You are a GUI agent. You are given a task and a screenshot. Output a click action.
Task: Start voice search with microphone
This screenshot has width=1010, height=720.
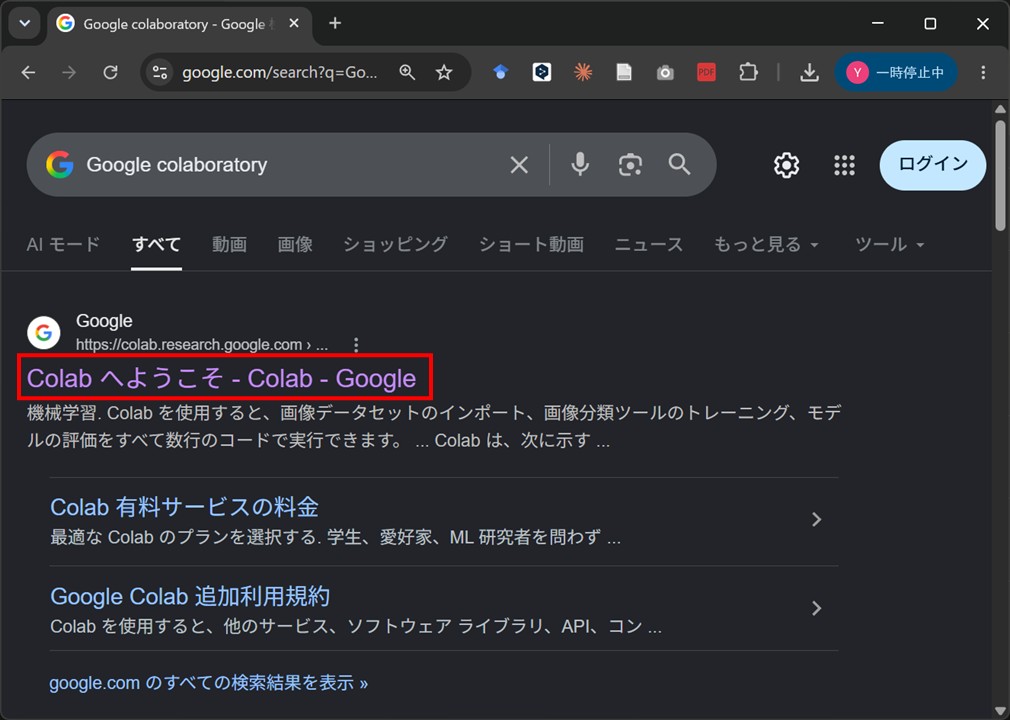click(580, 165)
